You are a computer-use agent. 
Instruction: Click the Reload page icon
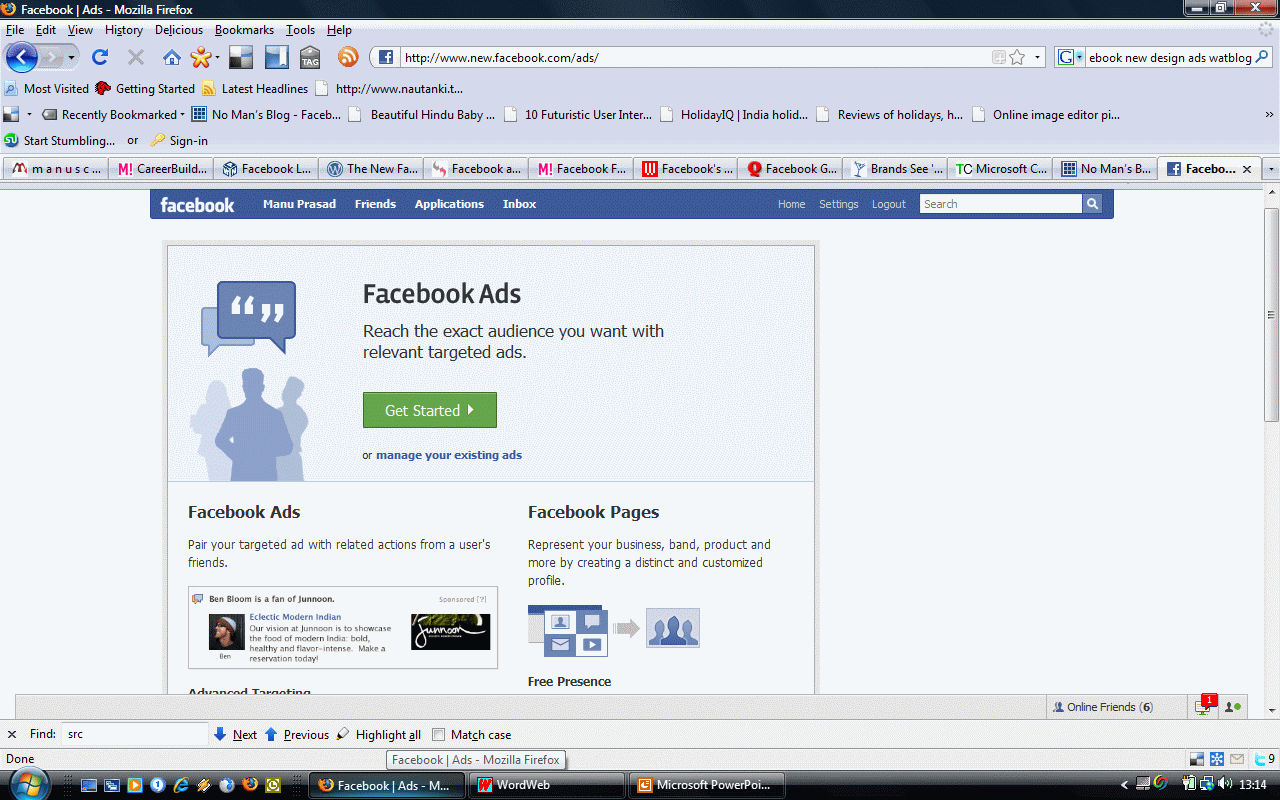100,57
